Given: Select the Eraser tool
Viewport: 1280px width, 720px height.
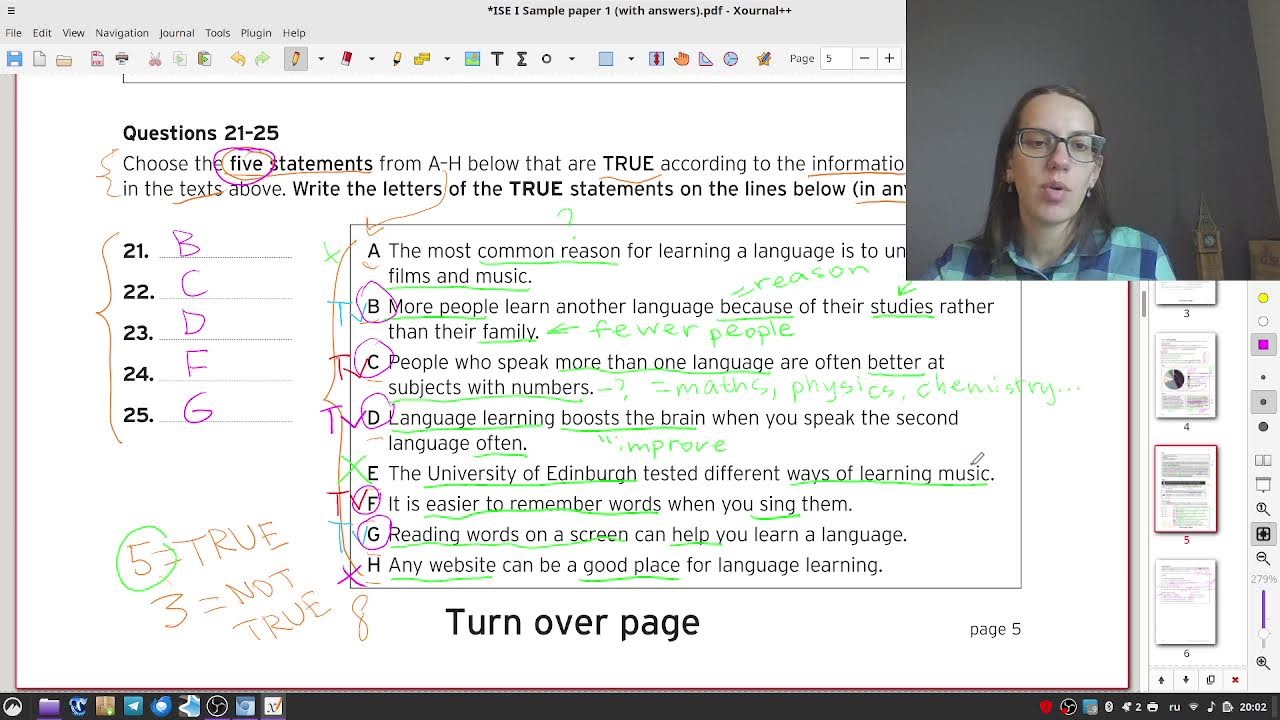Looking at the screenshot, I should (x=347, y=59).
